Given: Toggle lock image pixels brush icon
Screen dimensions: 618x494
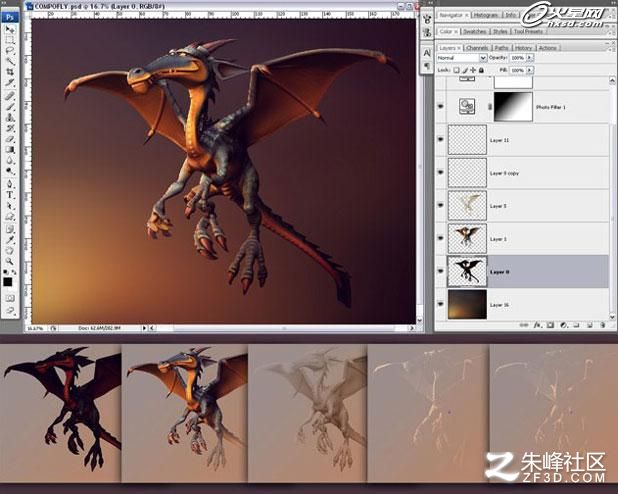Looking at the screenshot, I should coord(465,70).
